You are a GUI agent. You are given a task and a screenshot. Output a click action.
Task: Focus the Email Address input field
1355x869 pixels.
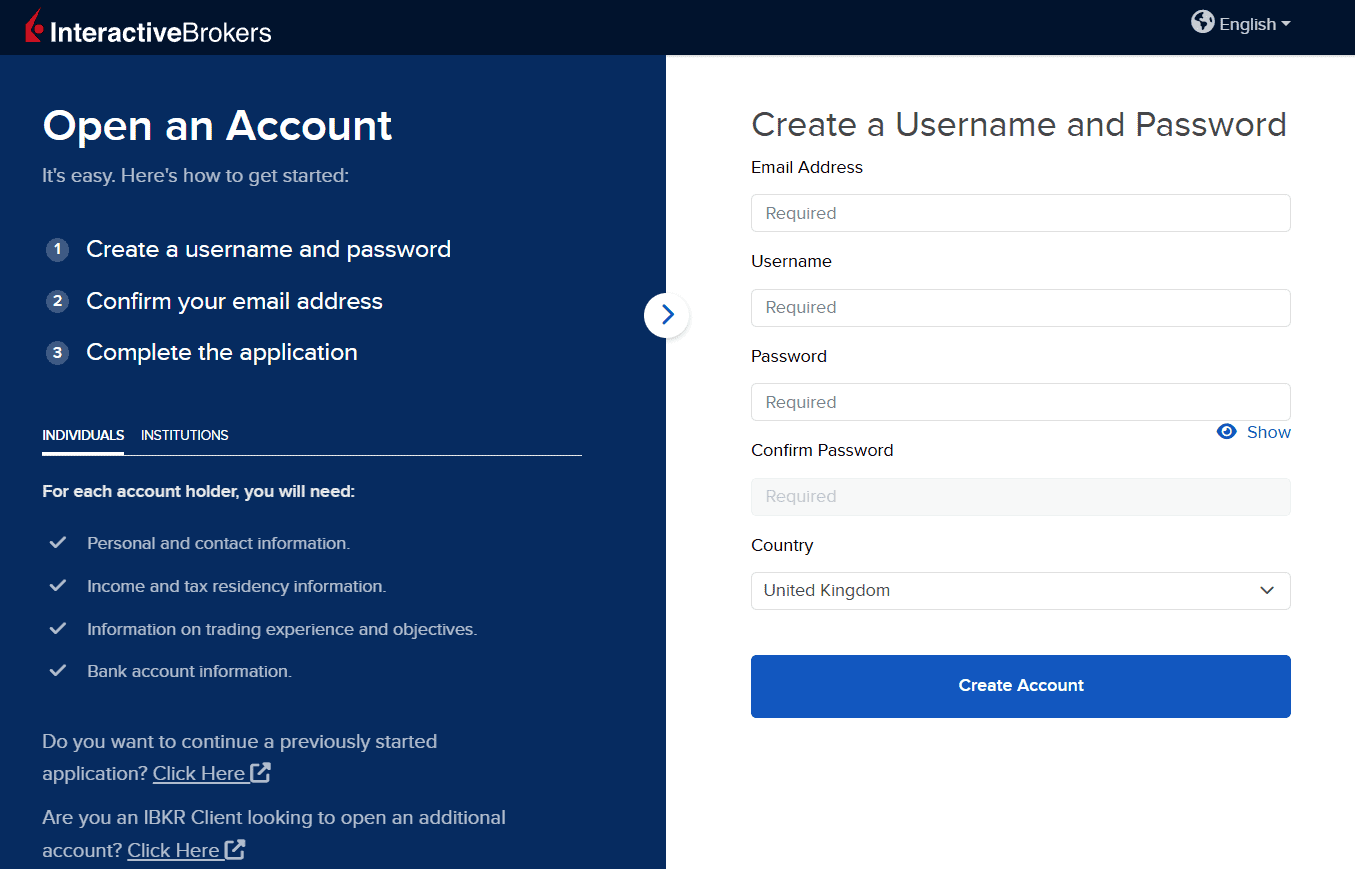coord(1020,213)
